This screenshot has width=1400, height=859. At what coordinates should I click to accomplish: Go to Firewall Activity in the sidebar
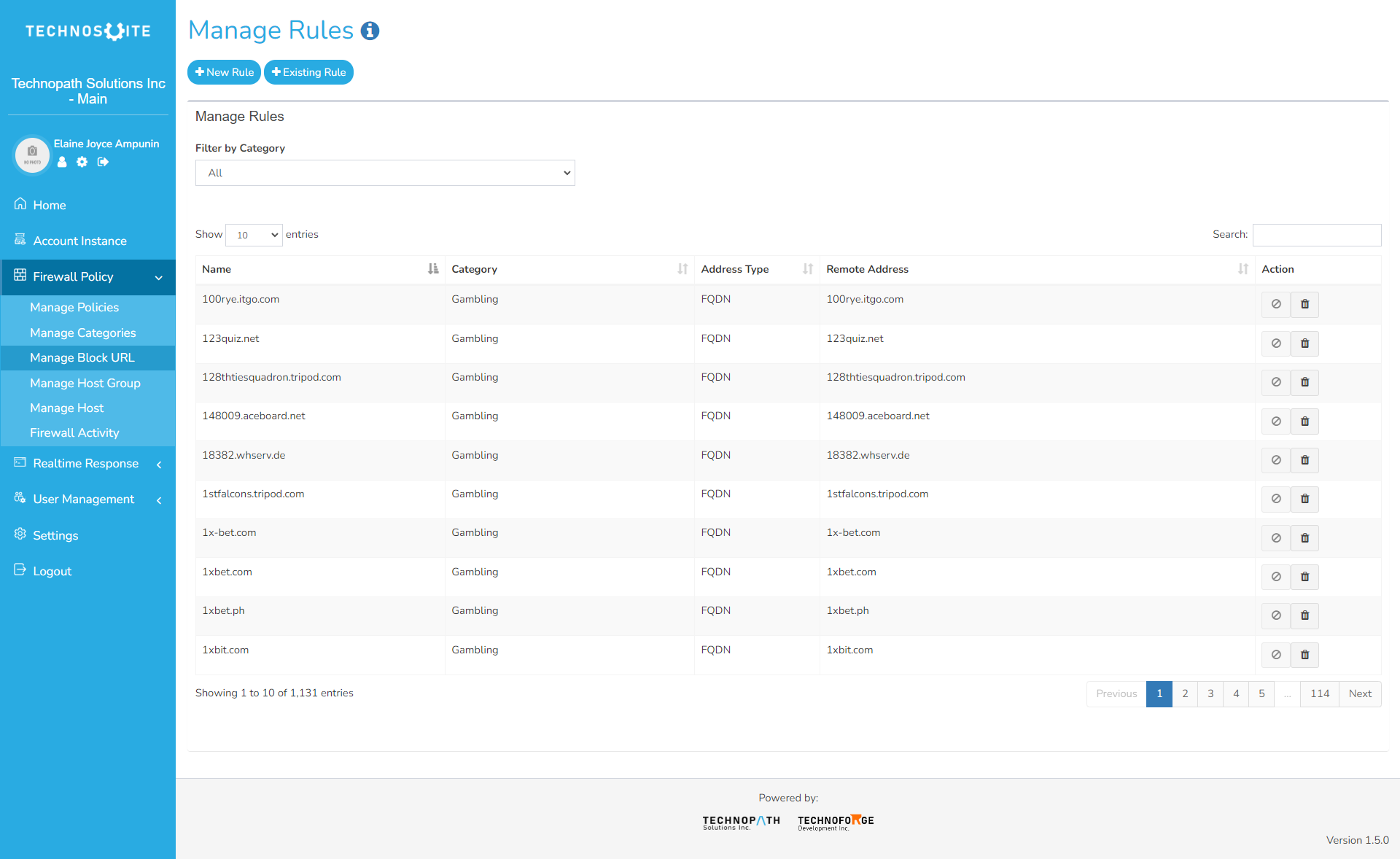[x=74, y=432]
